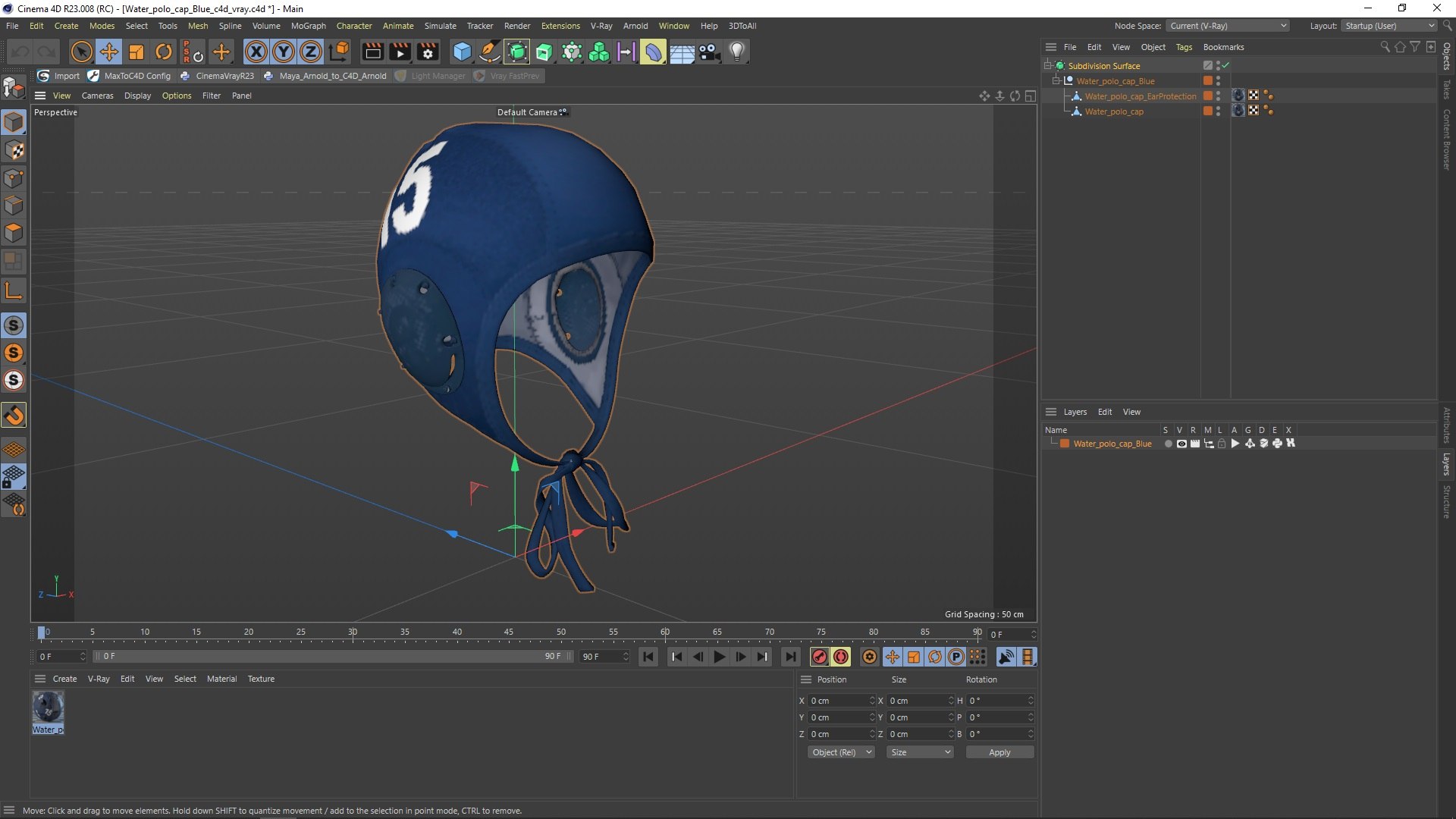Click the Import button
Viewport: 1456px width, 819px height.
(59, 76)
